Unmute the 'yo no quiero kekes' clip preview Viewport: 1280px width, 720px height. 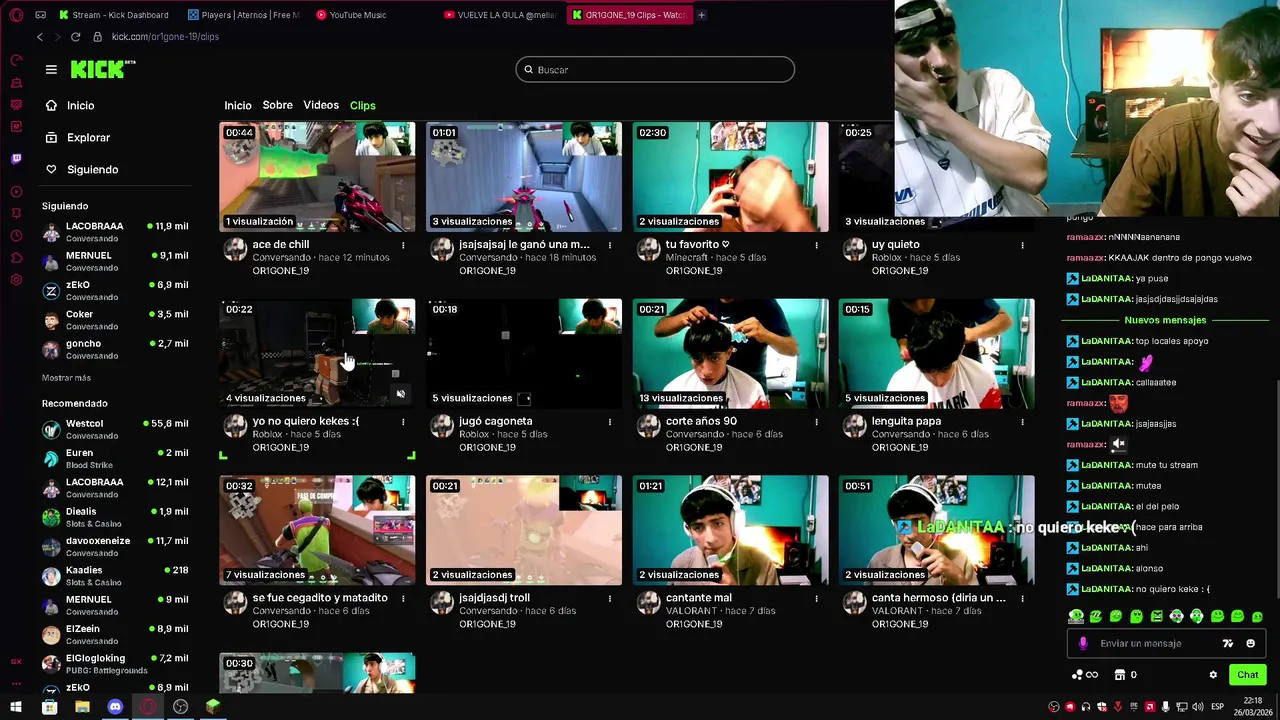pos(400,394)
